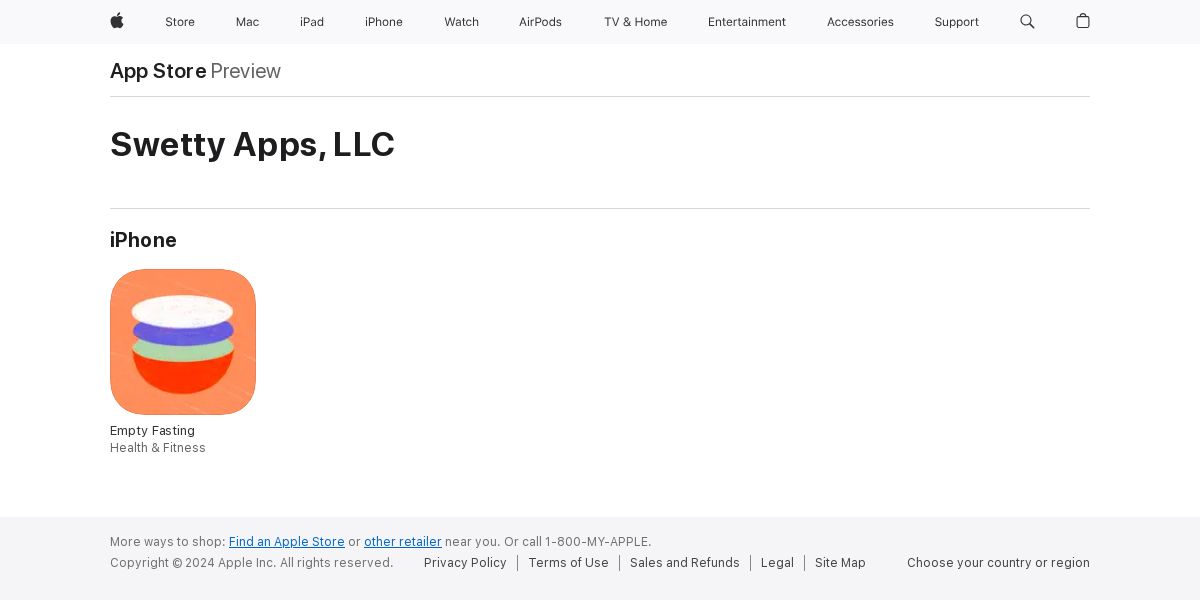Click Choose your country or region
Image resolution: width=1200 pixels, height=600 pixels.
(998, 563)
